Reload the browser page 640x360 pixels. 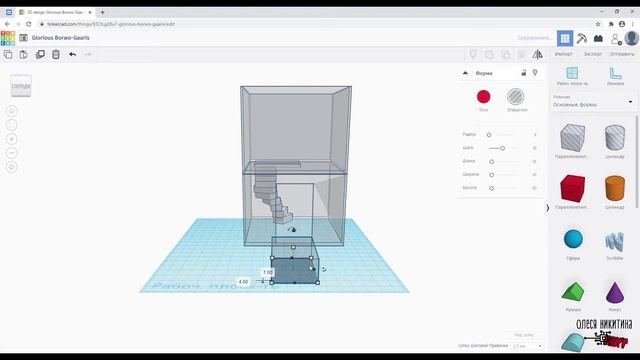(x=29, y=24)
